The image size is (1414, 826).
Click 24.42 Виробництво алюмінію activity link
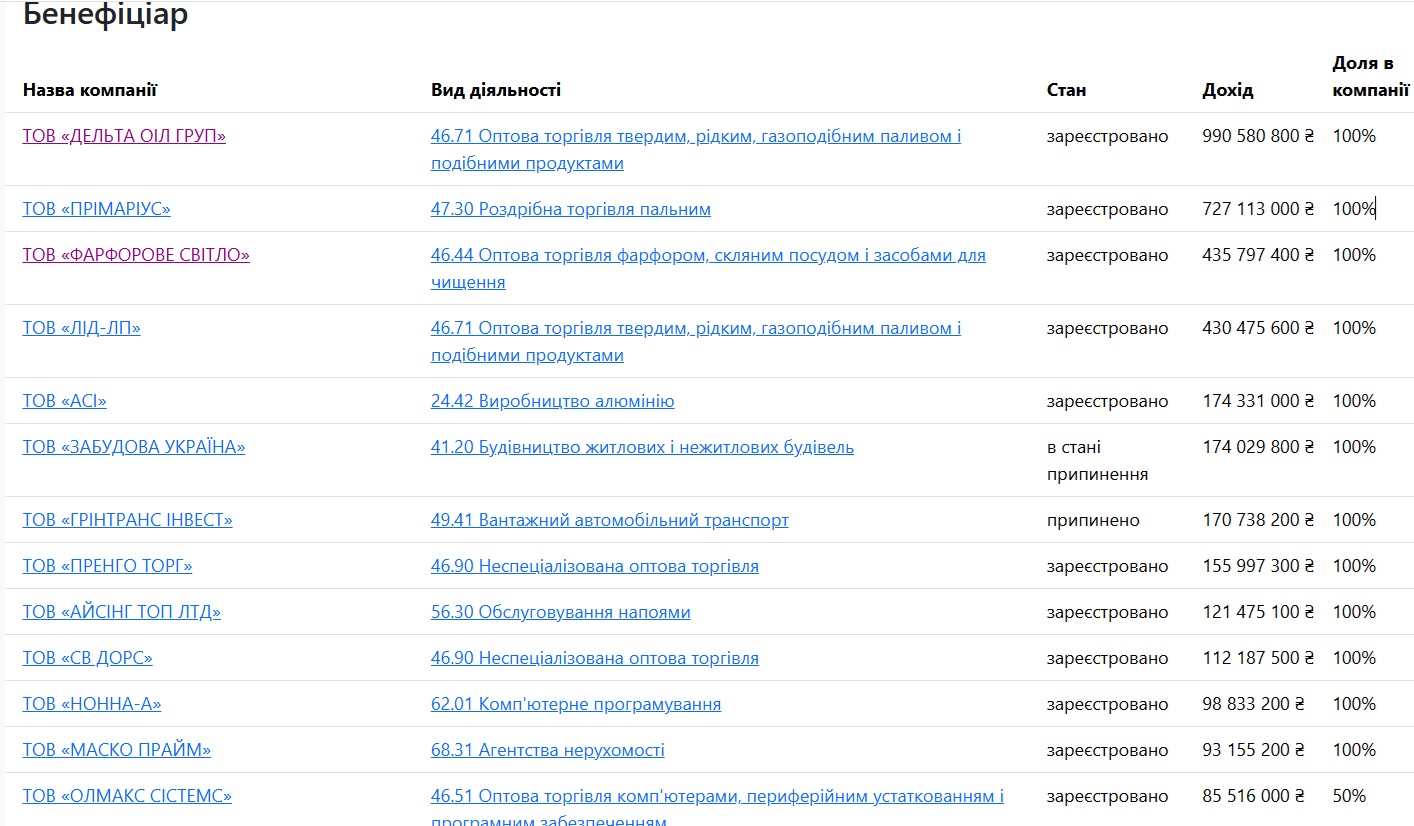pyautogui.click(x=552, y=401)
